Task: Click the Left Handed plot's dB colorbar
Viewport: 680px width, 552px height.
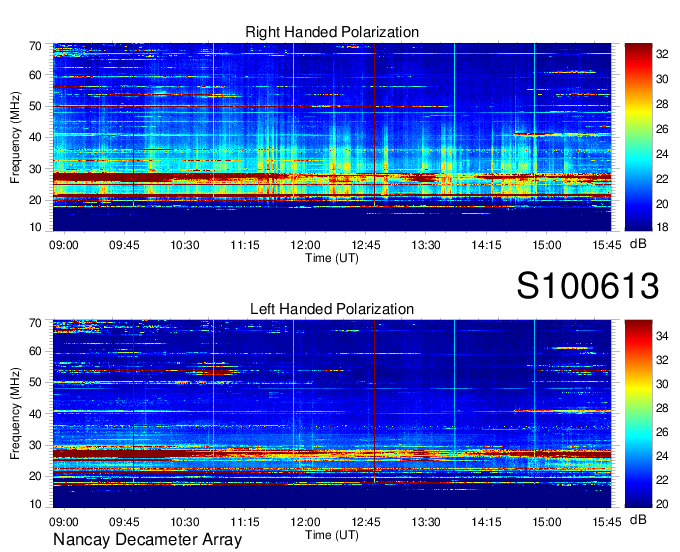Action: [x=638, y=414]
